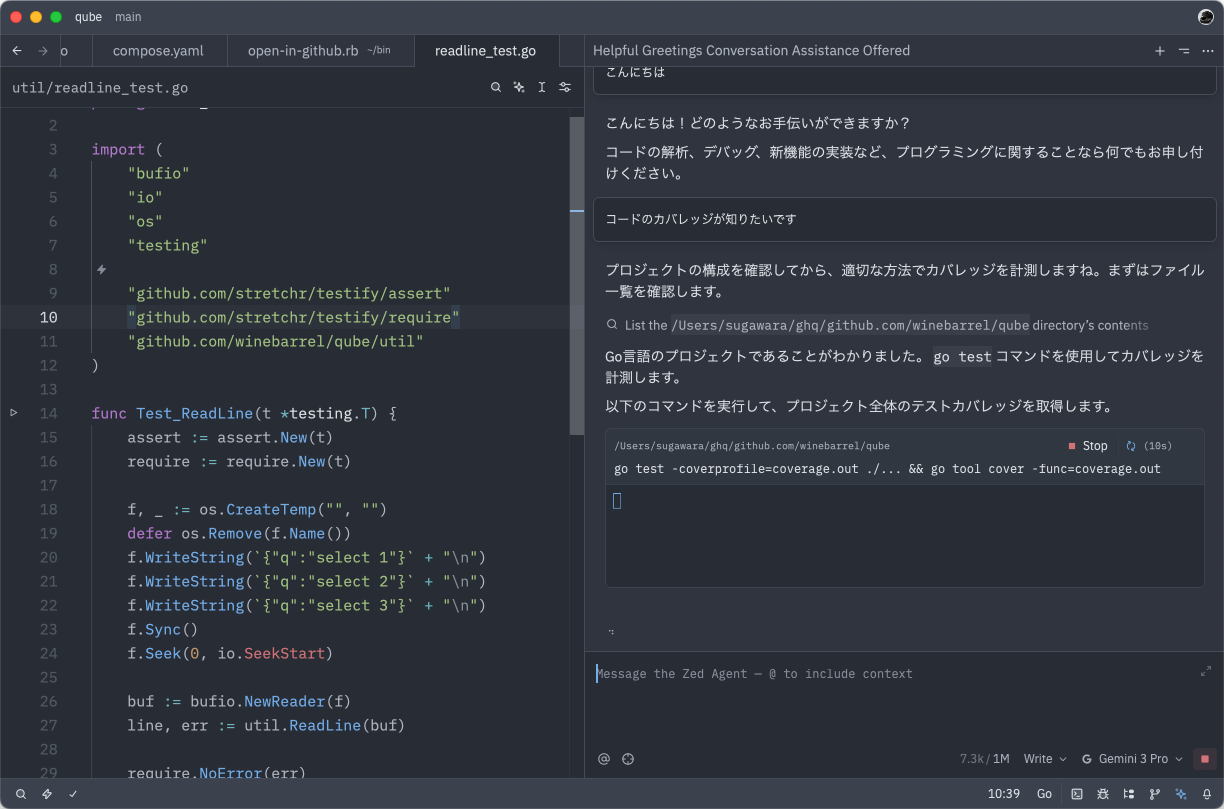
Task: Click f.Sync() on line 23
Action: click(x=163, y=629)
